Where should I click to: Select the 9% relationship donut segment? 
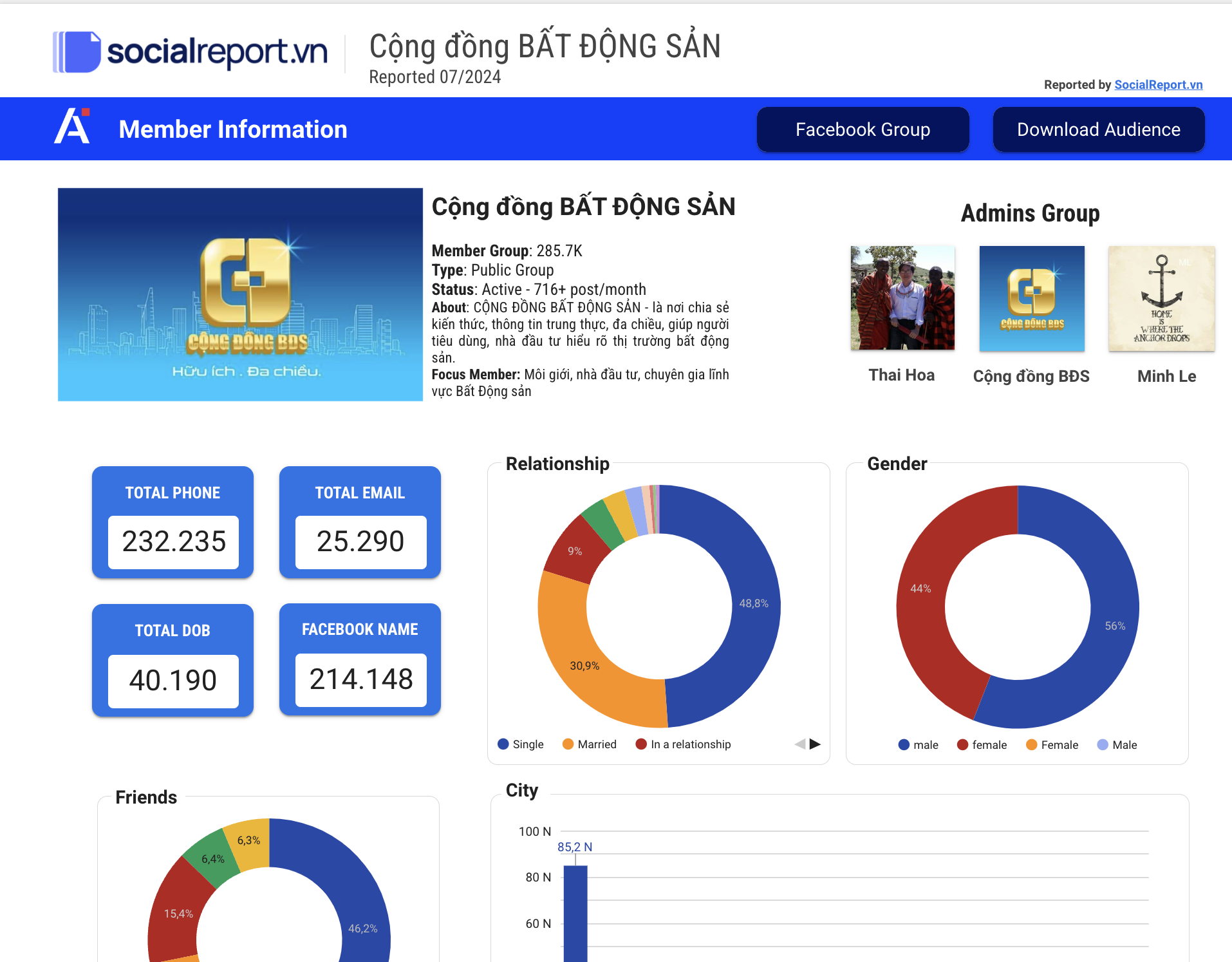575,551
